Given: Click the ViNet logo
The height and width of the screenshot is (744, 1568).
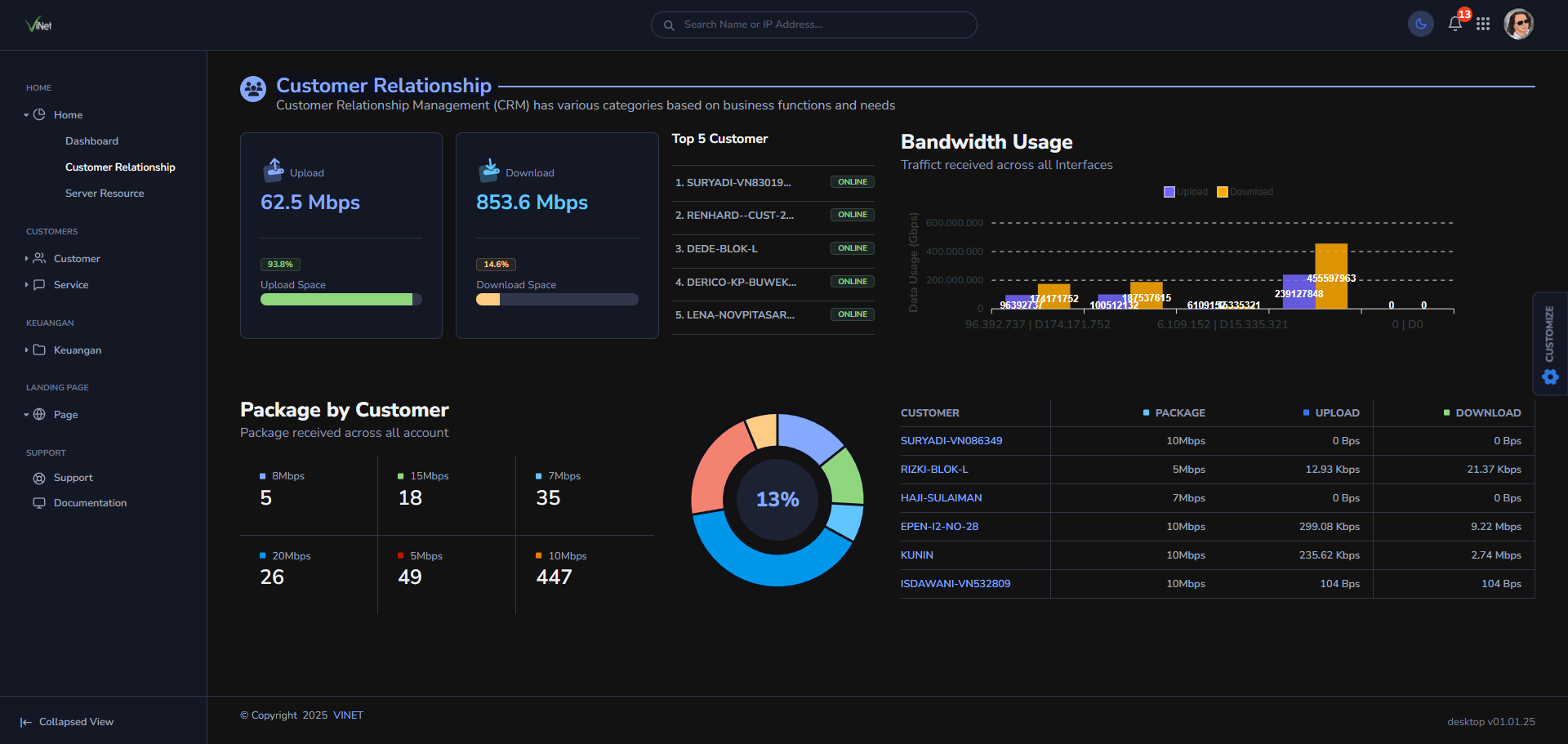Looking at the screenshot, I should (x=38, y=25).
